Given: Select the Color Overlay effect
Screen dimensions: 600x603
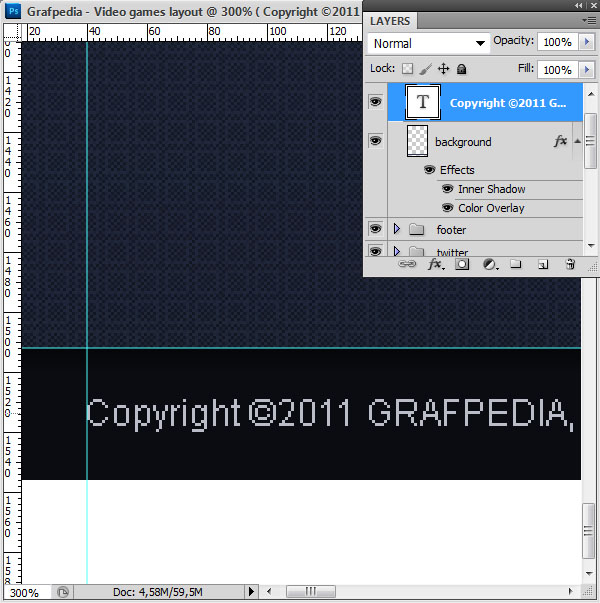Looking at the screenshot, I should click(x=491, y=208).
